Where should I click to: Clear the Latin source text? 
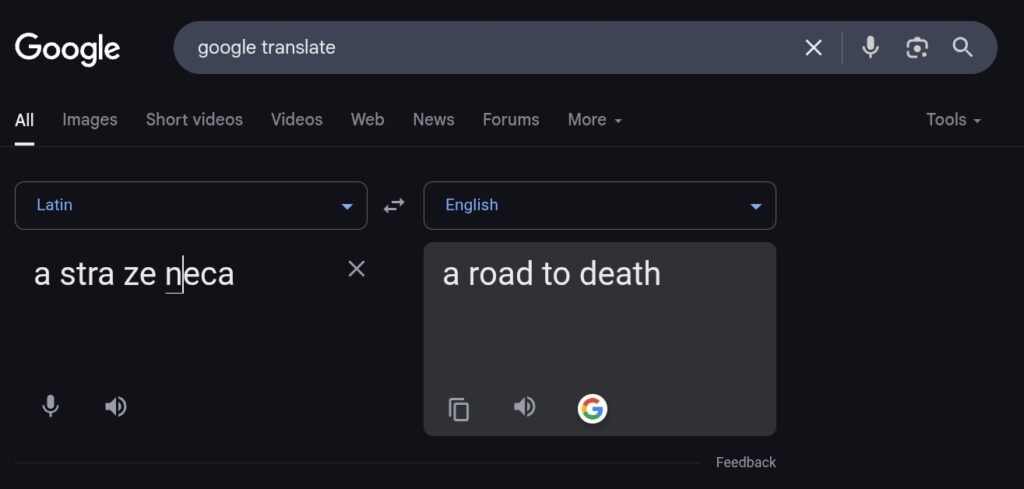click(x=357, y=269)
